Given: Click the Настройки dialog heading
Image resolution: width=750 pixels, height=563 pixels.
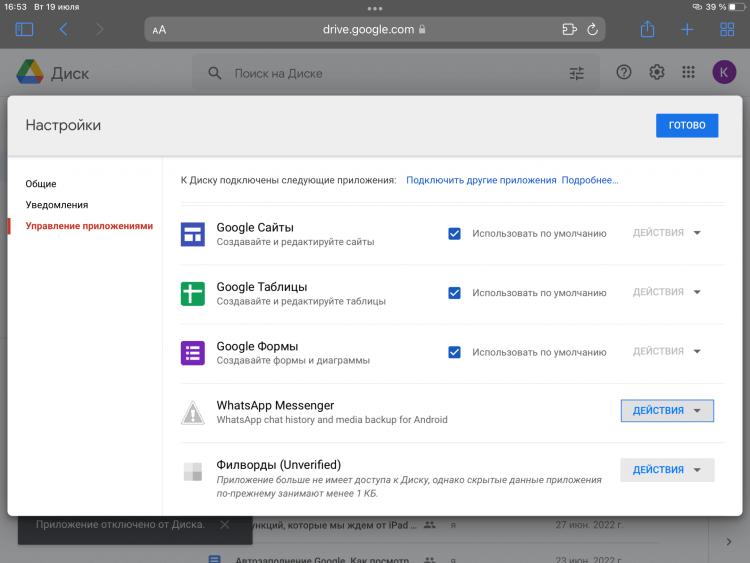Looking at the screenshot, I should coord(63,125).
